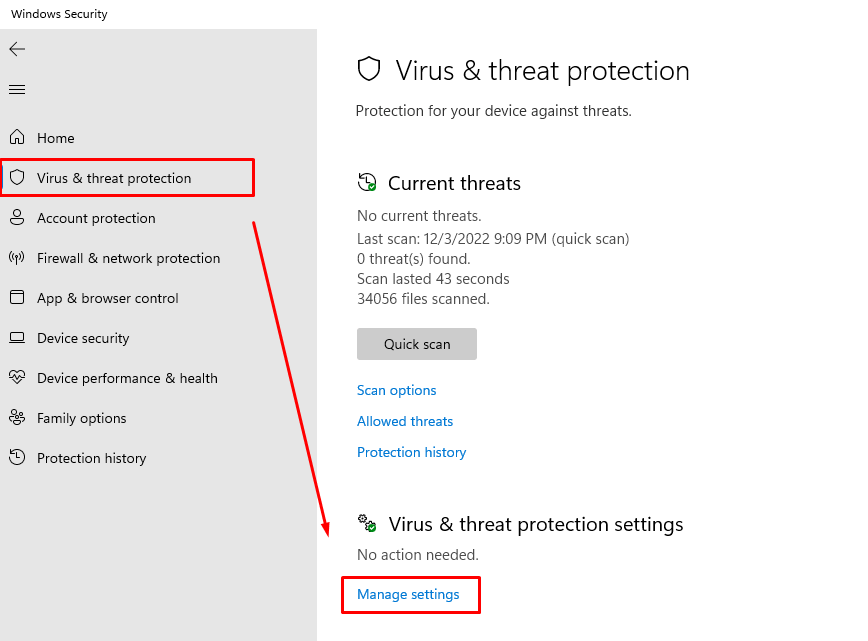Click the Device performance heart icon
The image size is (868, 641).
click(17, 378)
